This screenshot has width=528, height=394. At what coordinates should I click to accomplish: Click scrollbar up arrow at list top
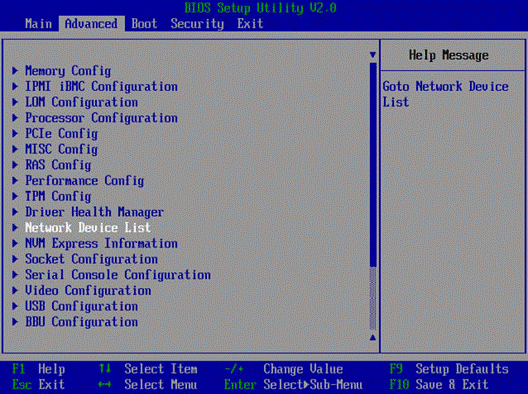tap(373, 55)
